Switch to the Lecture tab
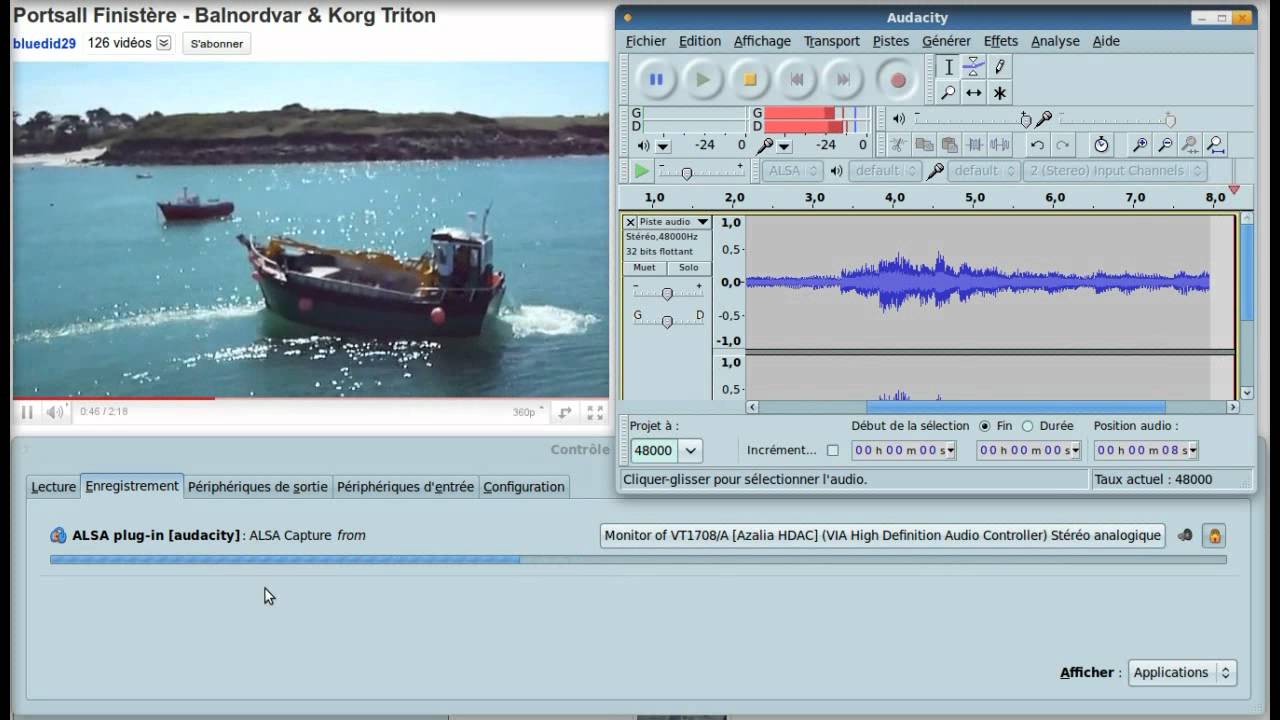 point(54,487)
